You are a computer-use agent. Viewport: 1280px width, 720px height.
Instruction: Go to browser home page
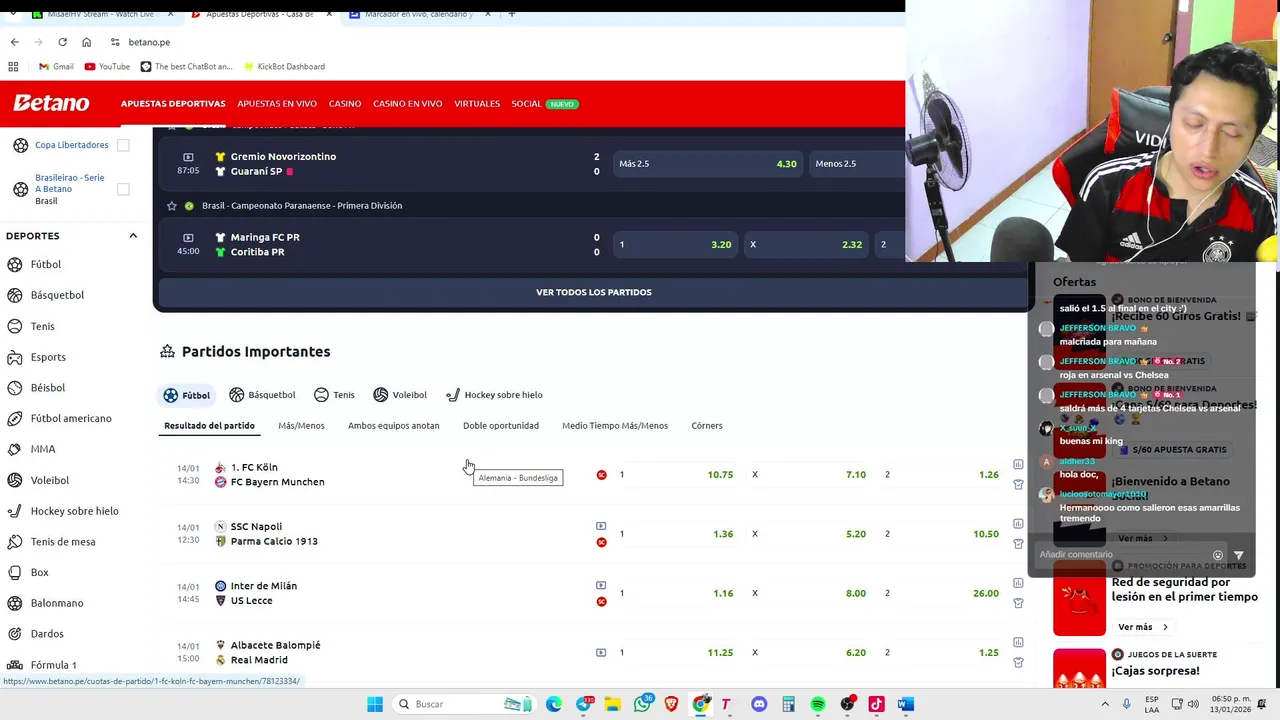pos(86,42)
